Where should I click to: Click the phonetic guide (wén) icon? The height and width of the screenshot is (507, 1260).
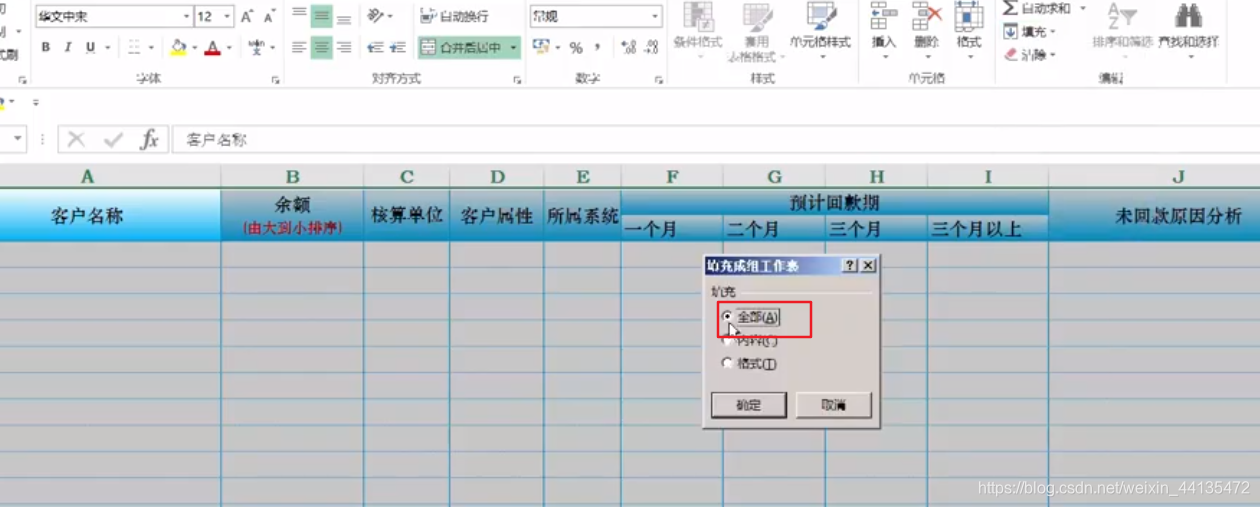point(256,47)
